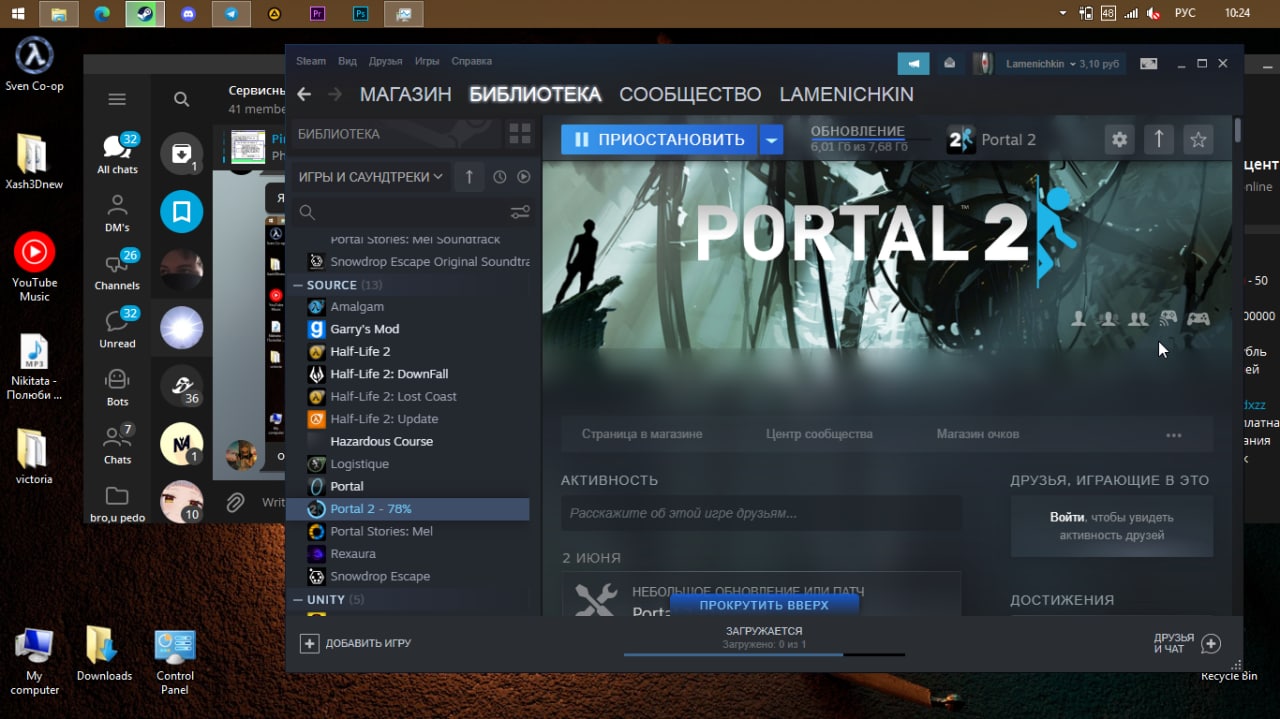This screenshot has height=719, width=1280.
Task: Open the profile avatar in Steam header
Action: tap(983, 63)
